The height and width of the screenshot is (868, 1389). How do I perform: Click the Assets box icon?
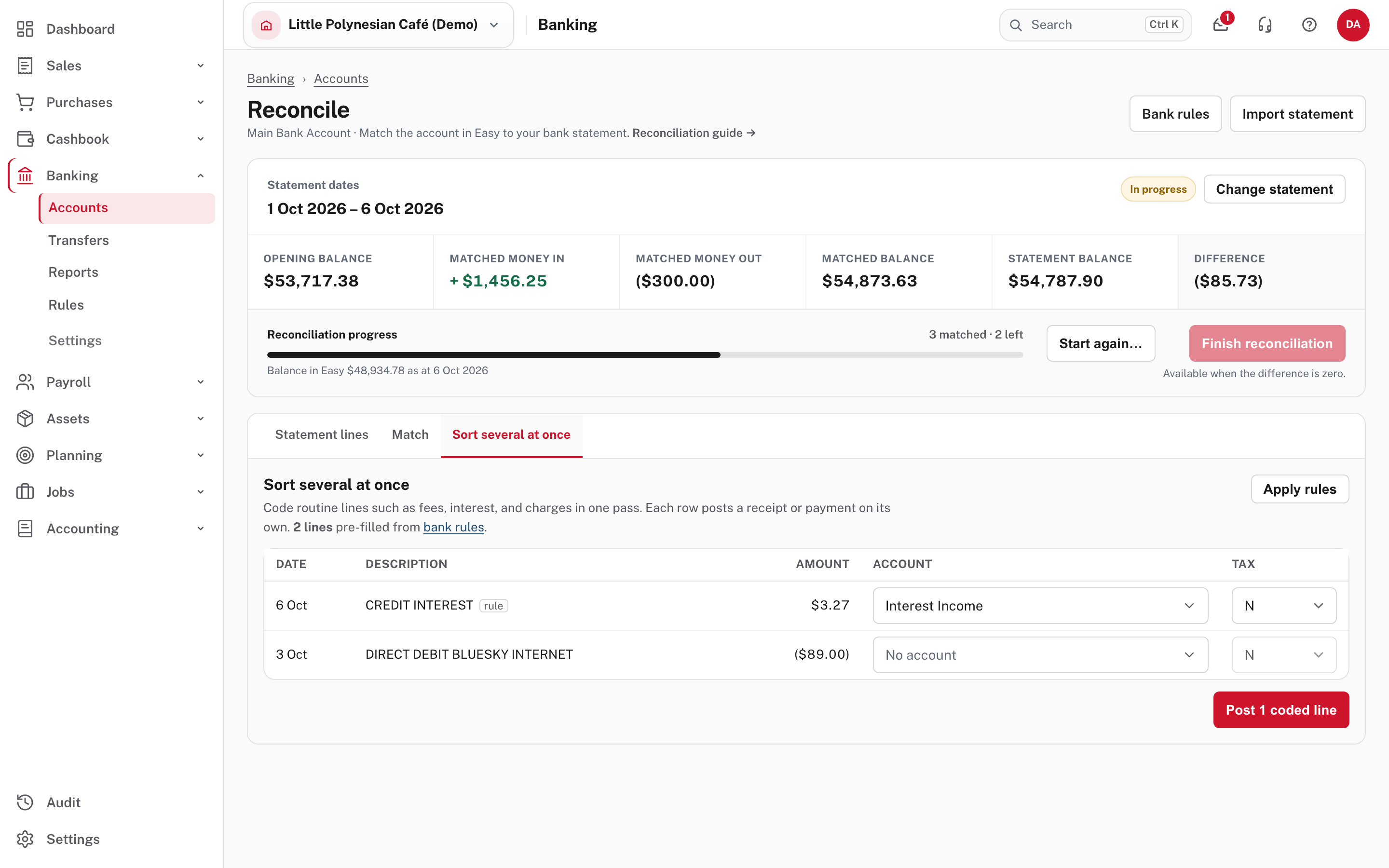tap(25, 419)
